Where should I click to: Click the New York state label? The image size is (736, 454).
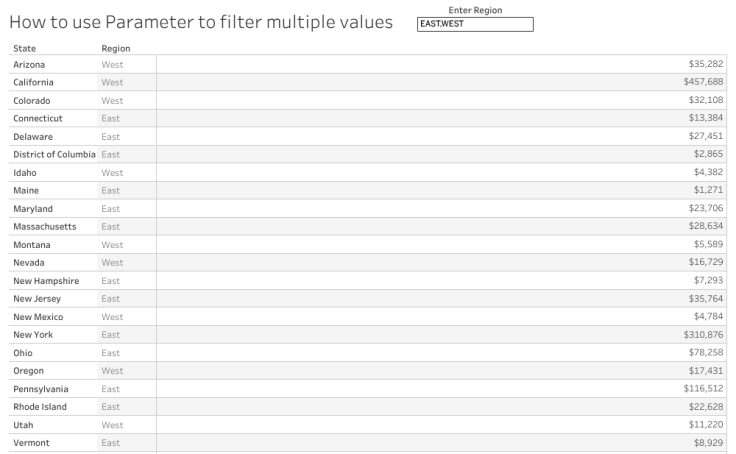(33, 335)
